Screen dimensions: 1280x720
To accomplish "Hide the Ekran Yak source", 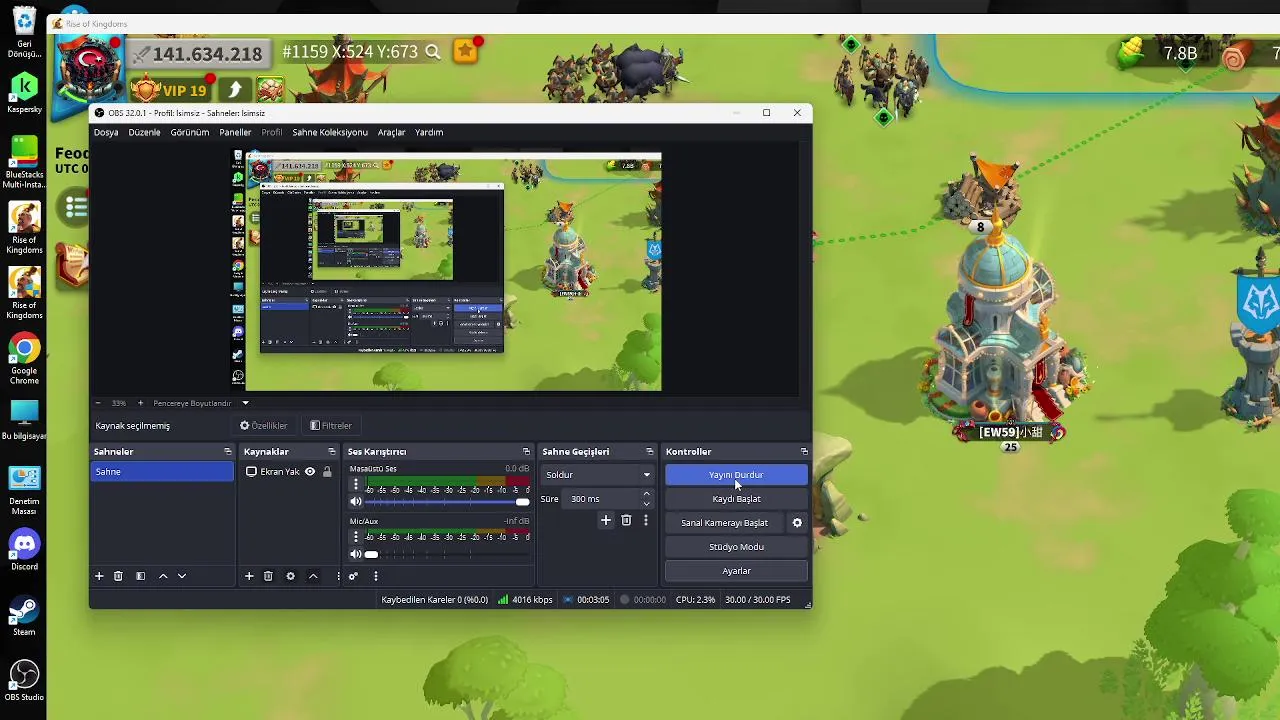I will (x=310, y=472).
